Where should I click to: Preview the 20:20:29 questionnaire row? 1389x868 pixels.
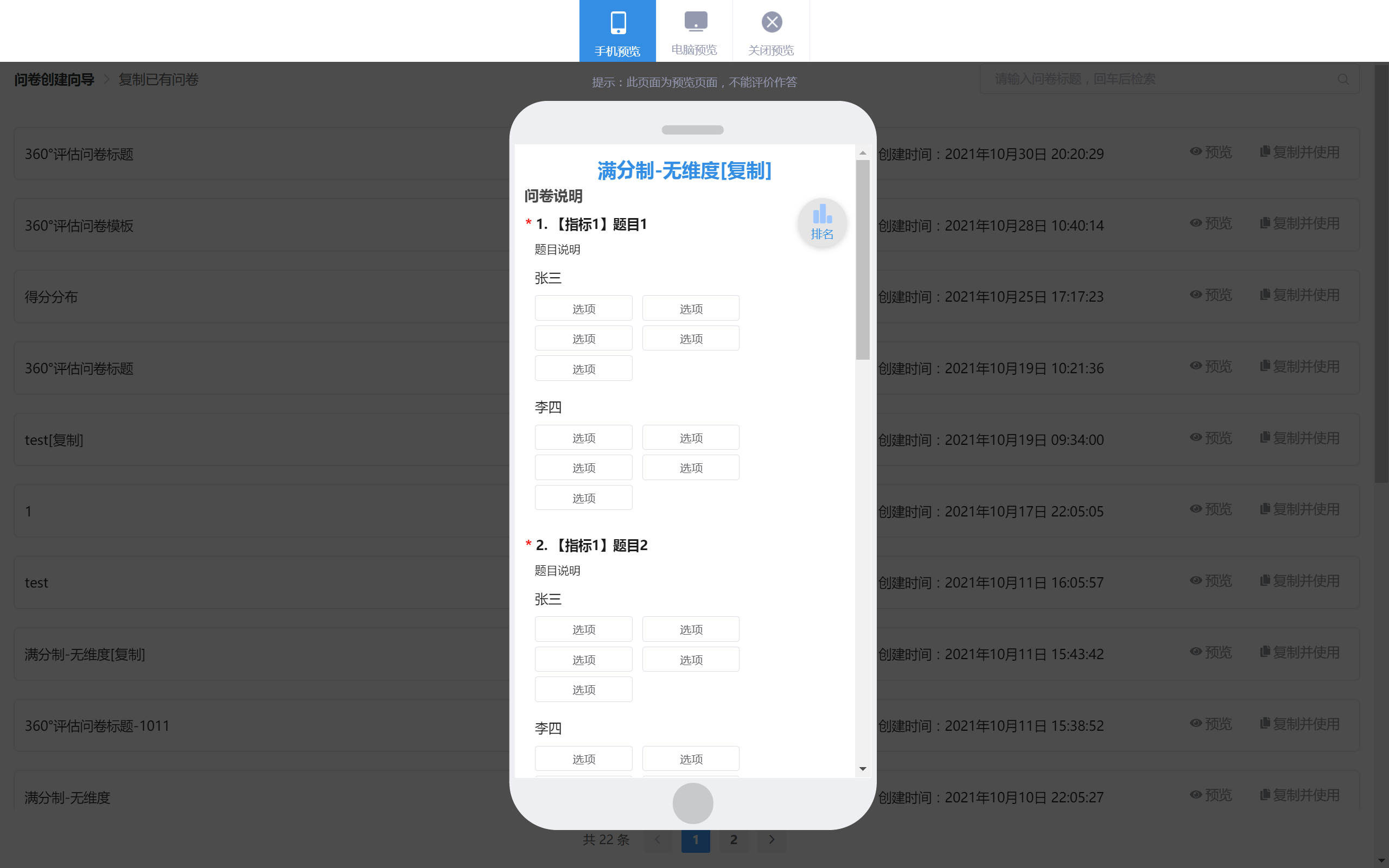[x=1211, y=152]
